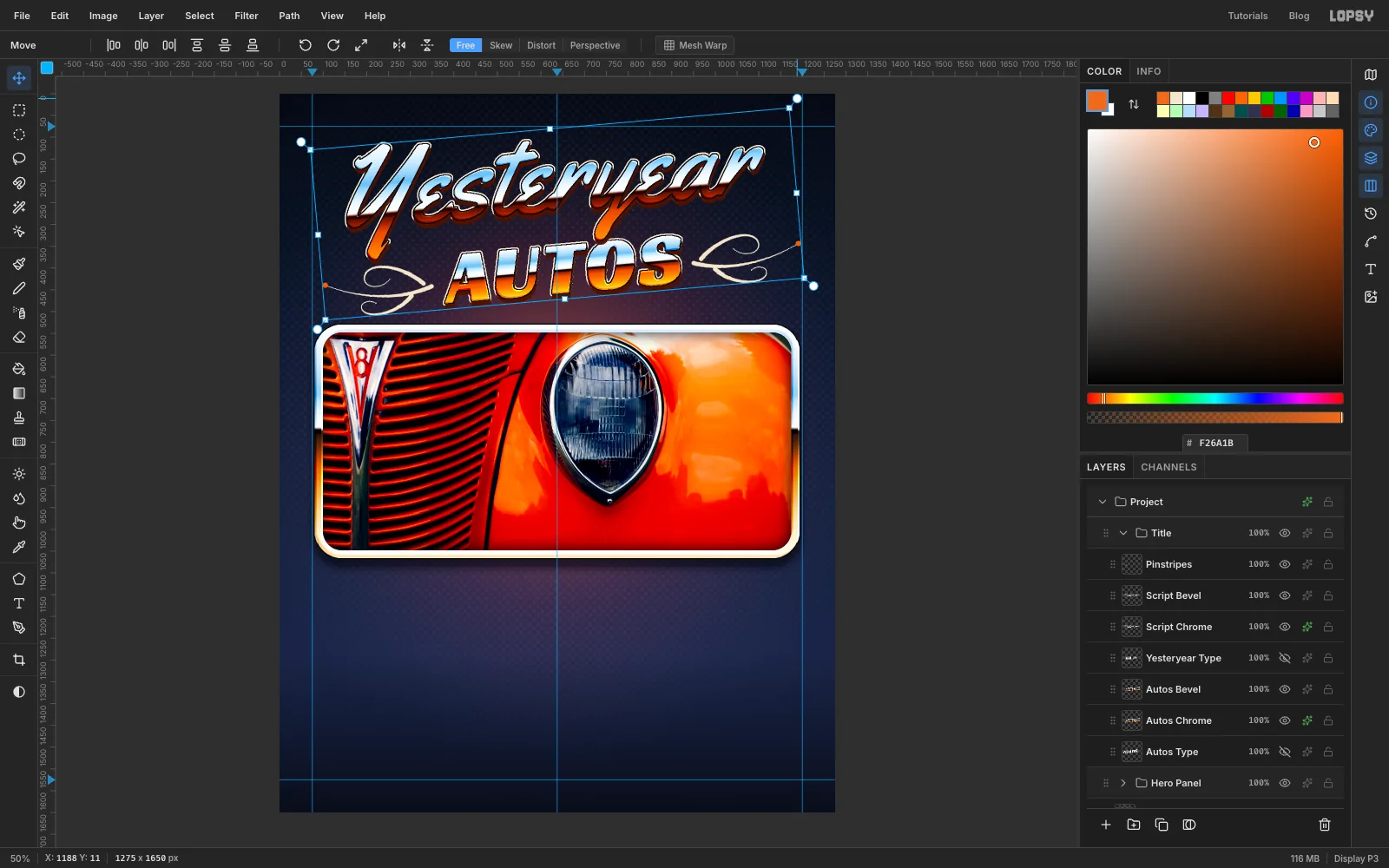
Task: Click the 50% zoom level in status bar
Action: (x=20, y=858)
